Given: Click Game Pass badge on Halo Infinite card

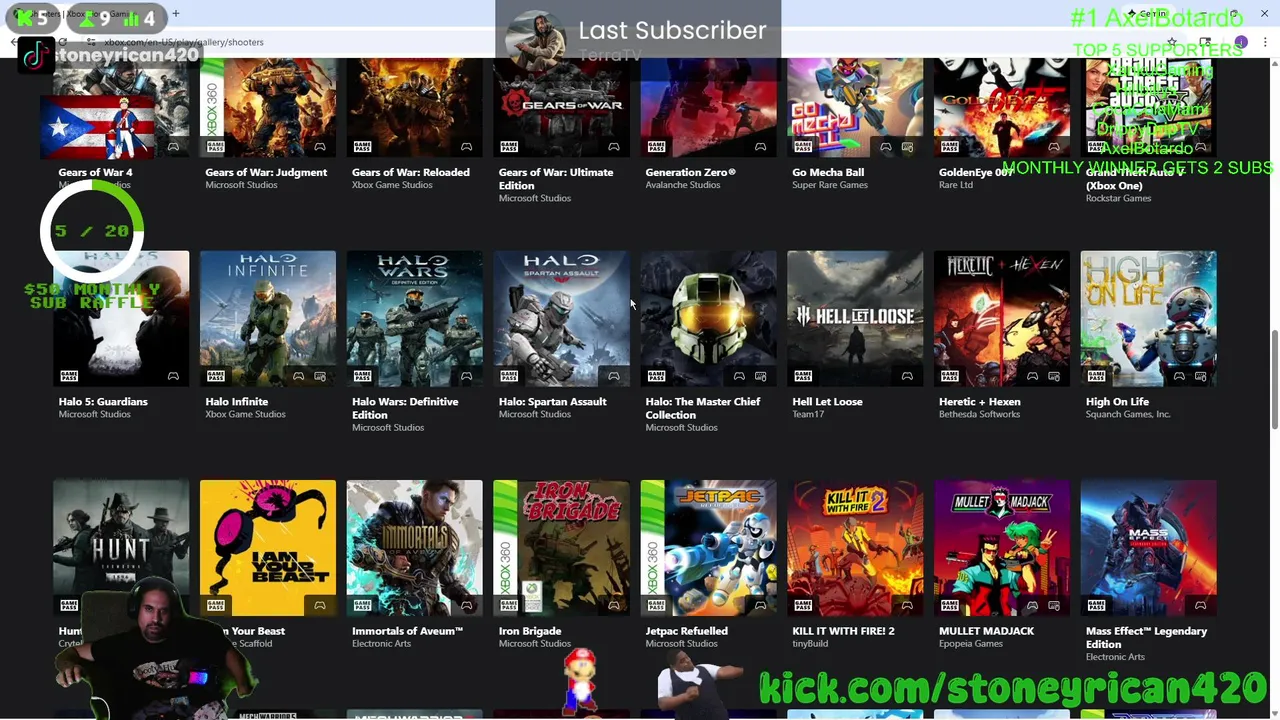Looking at the screenshot, I should 215,376.
